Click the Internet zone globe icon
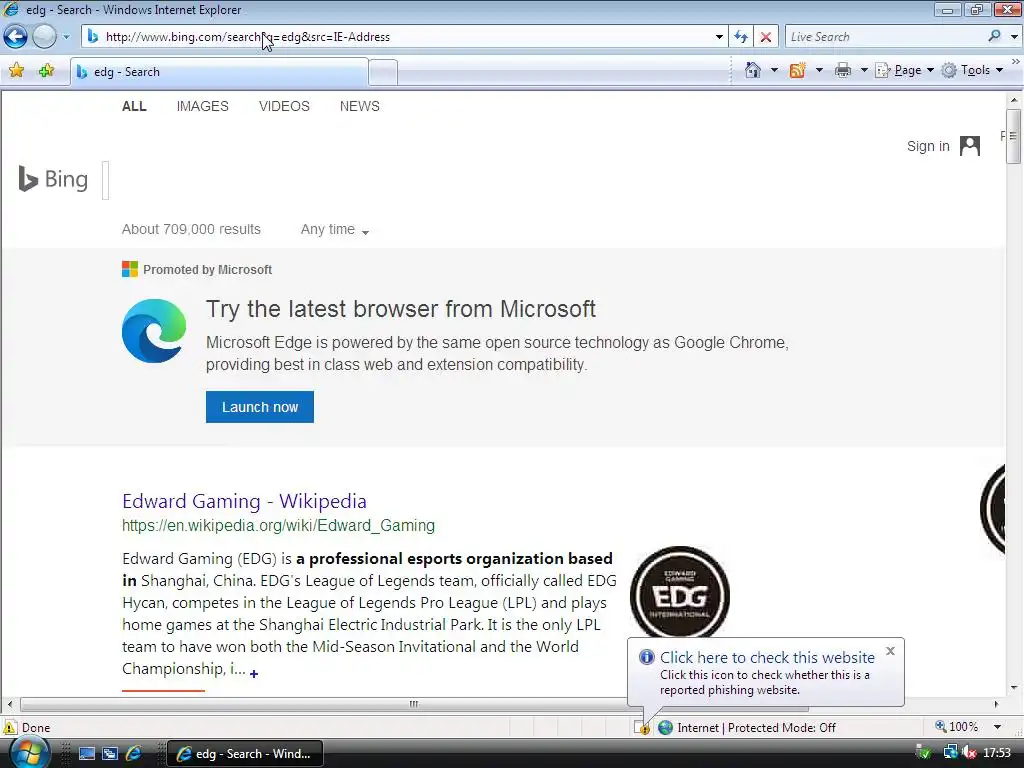This screenshot has height=768, width=1024. coord(665,728)
